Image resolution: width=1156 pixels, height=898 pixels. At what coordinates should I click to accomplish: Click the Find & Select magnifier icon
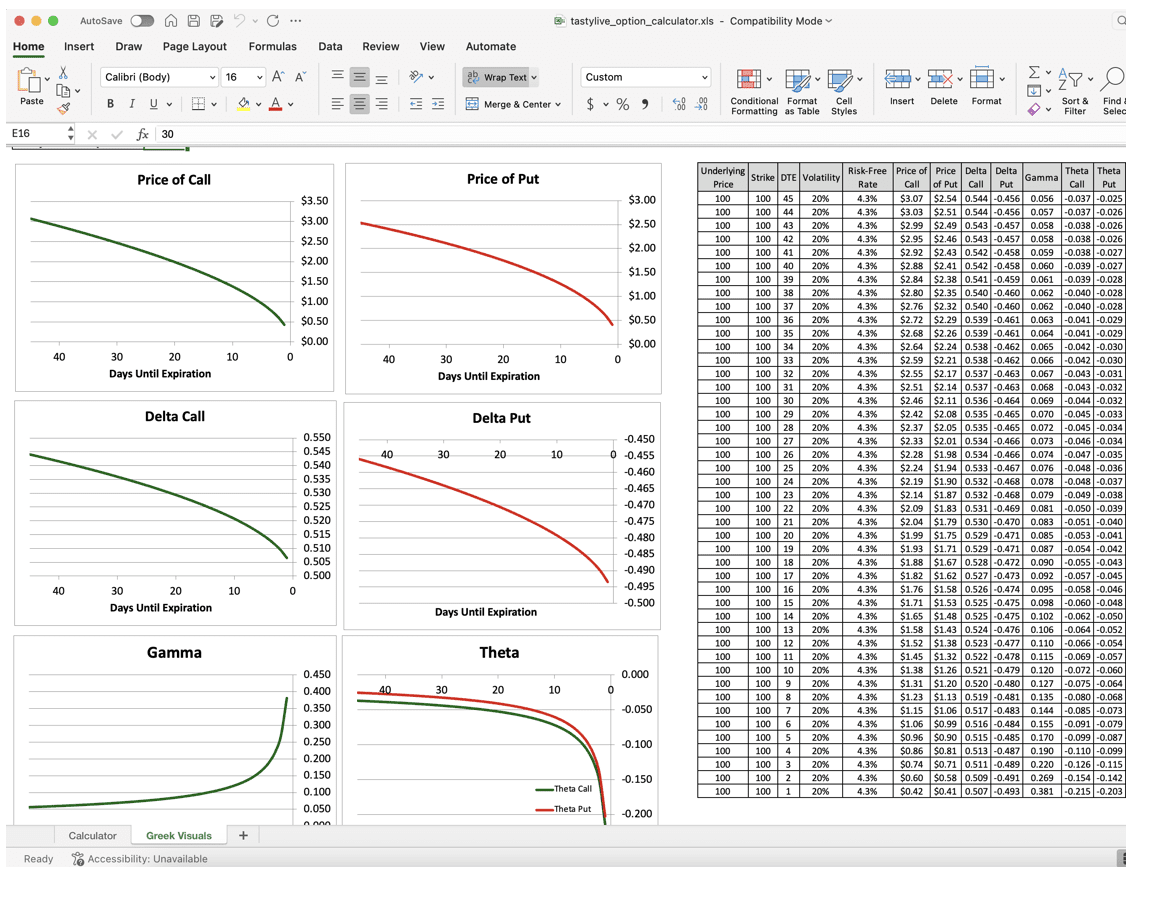click(1113, 78)
